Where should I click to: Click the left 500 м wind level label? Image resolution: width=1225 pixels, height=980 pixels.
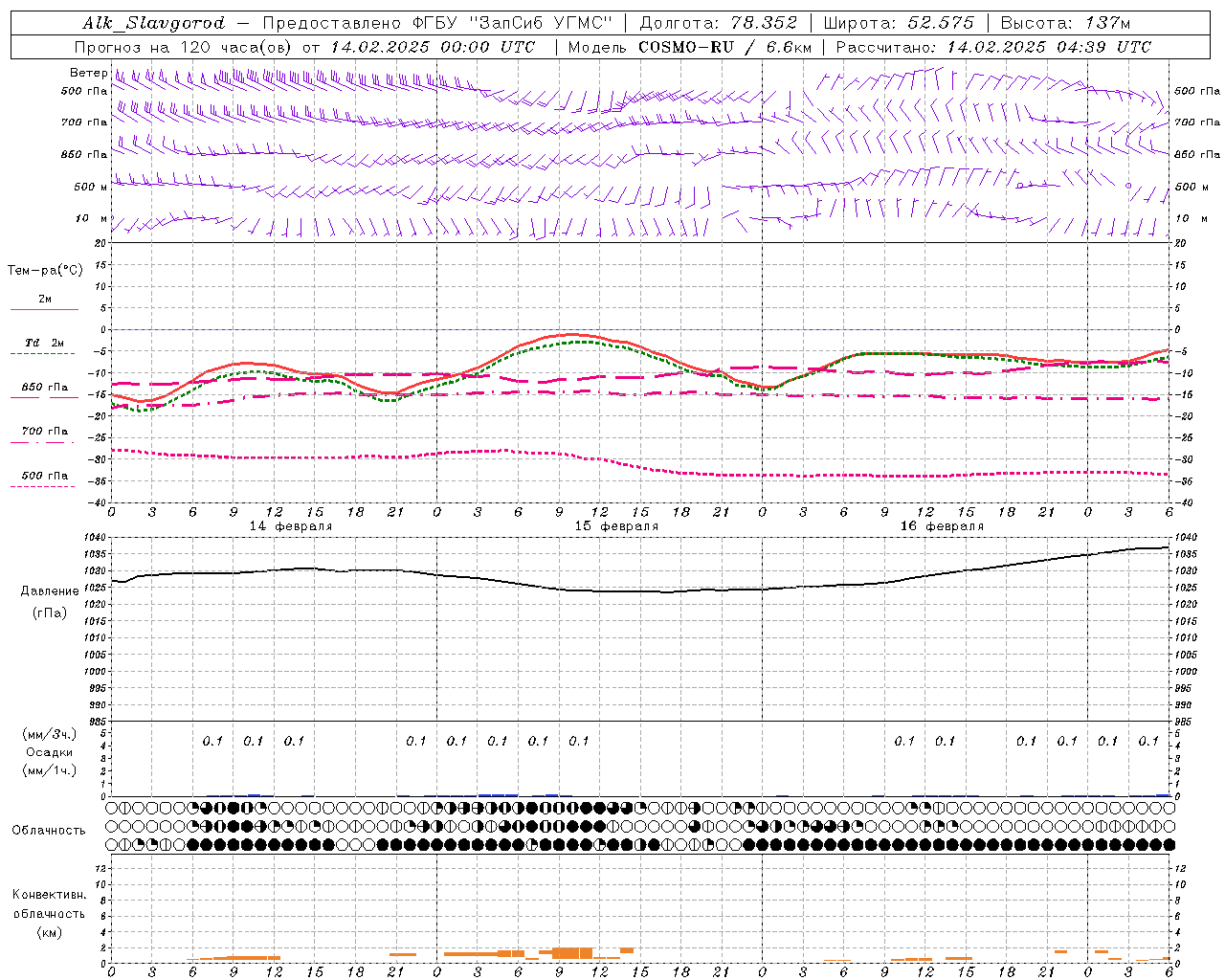(x=91, y=187)
